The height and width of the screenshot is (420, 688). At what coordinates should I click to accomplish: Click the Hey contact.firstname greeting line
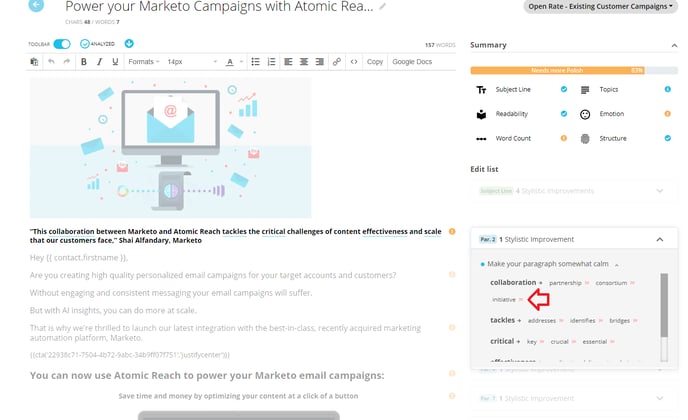click(x=79, y=258)
